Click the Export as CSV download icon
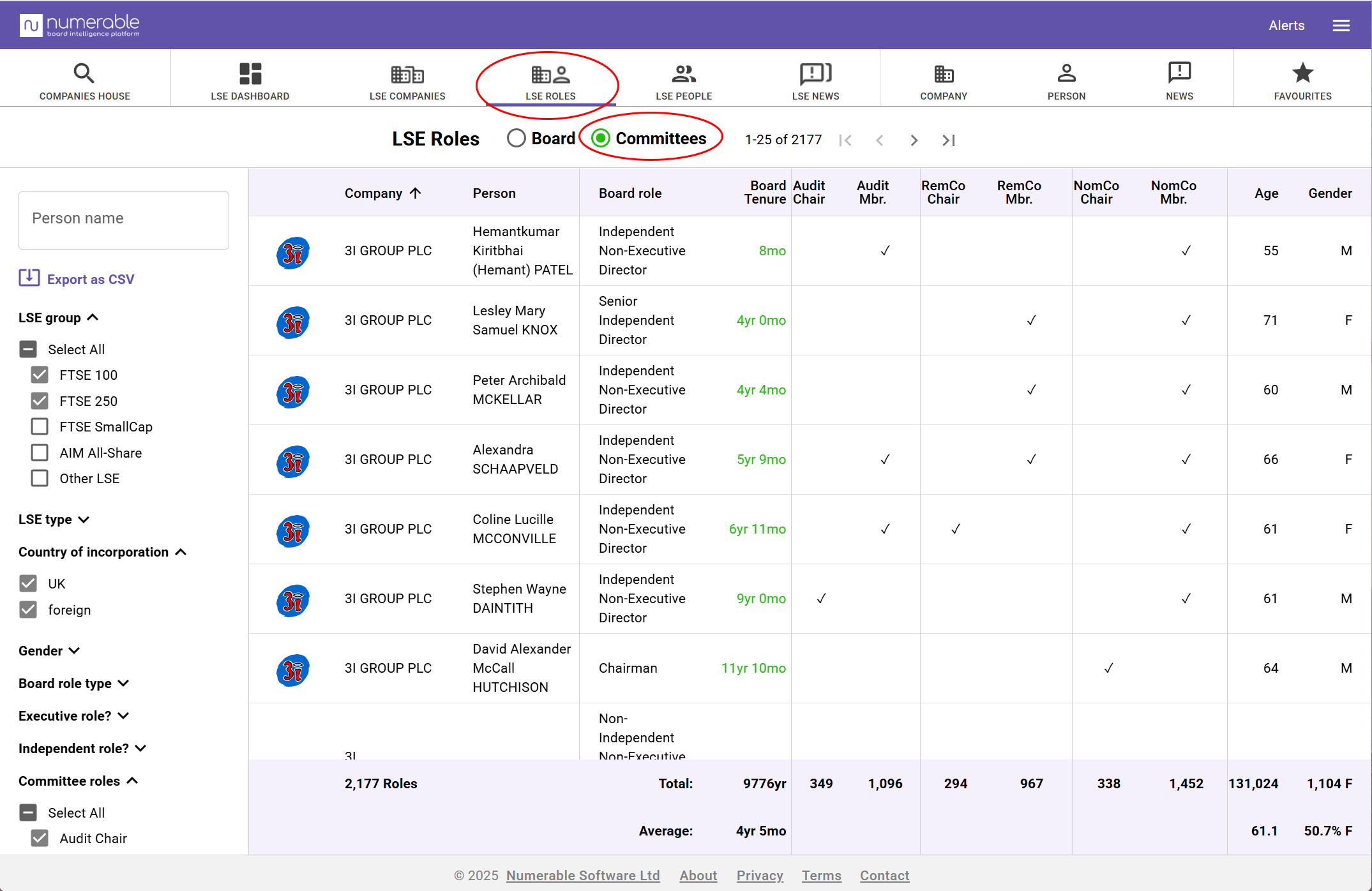 (29, 278)
